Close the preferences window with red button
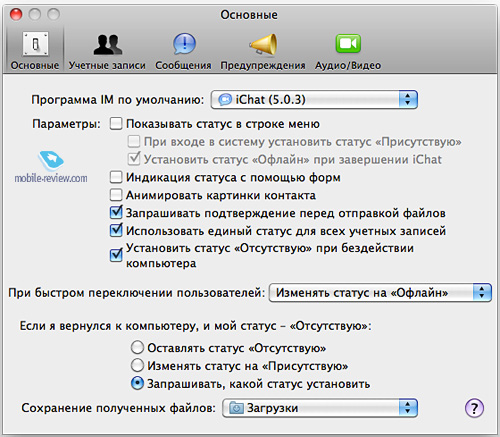 pyautogui.click(x=16, y=14)
